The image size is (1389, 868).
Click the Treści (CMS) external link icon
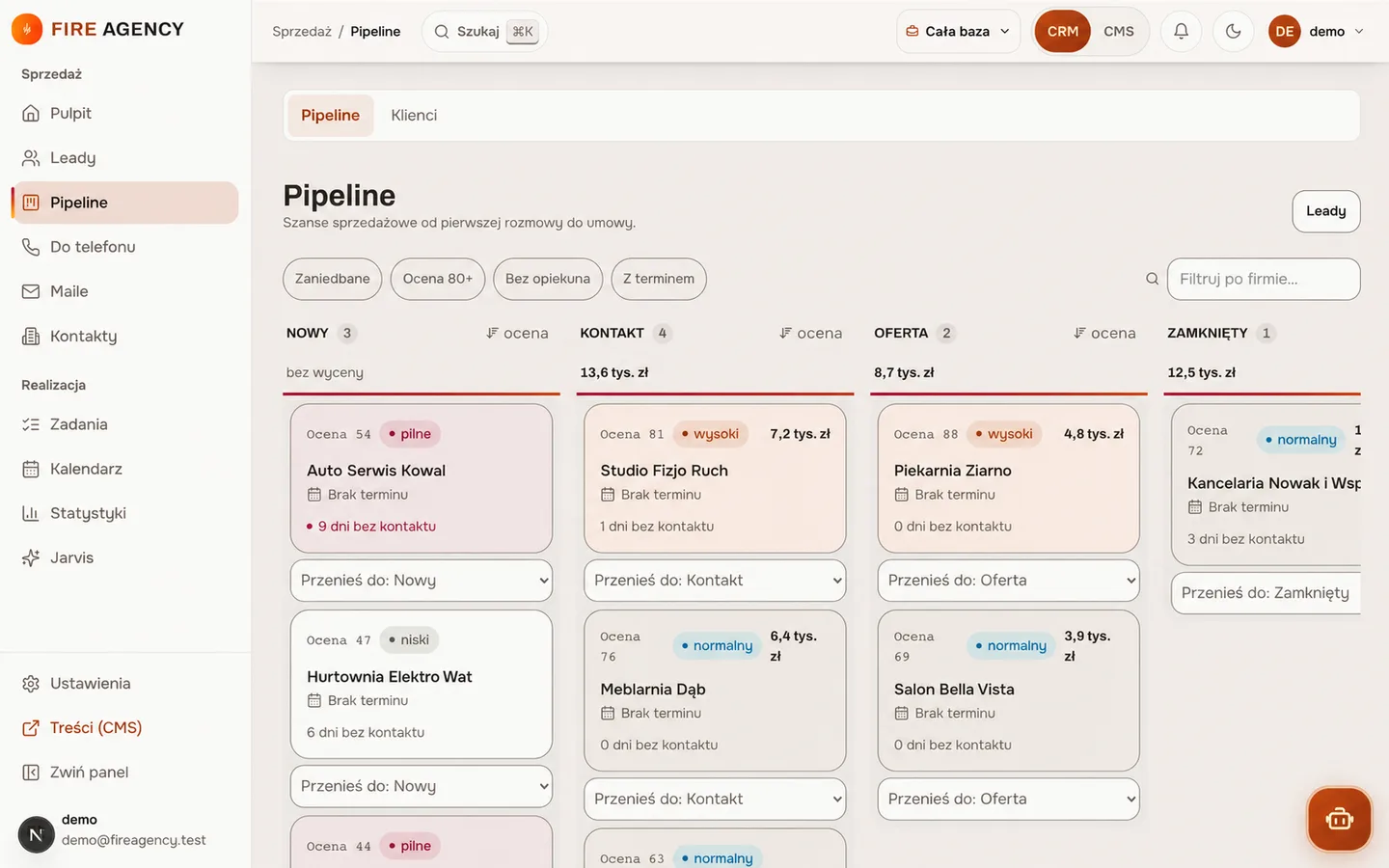pyautogui.click(x=31, y=727)
